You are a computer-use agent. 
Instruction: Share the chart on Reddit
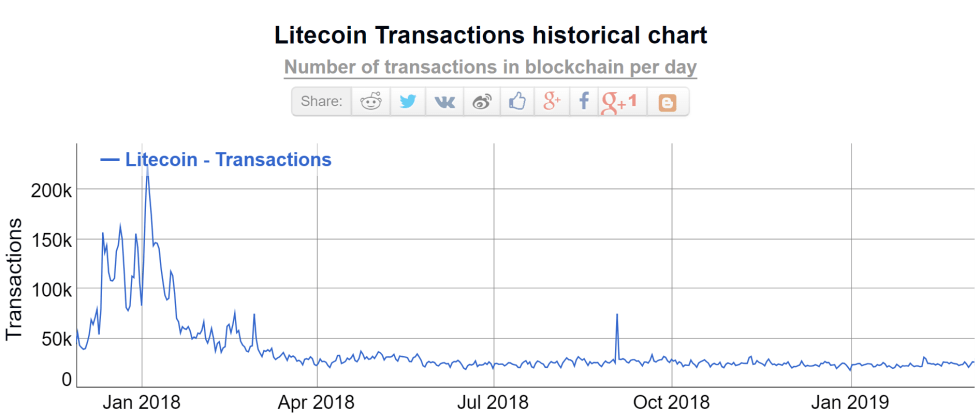pos(371,102)
